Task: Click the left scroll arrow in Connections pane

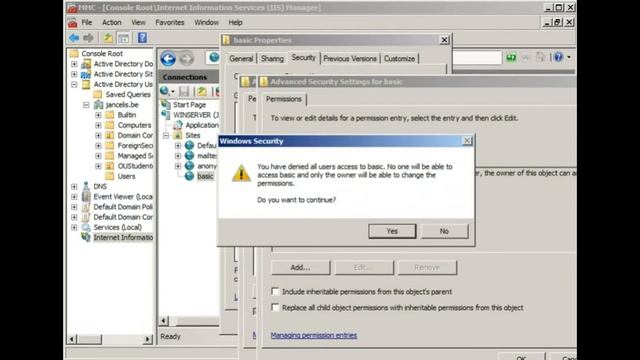Action: coord(164,320)
